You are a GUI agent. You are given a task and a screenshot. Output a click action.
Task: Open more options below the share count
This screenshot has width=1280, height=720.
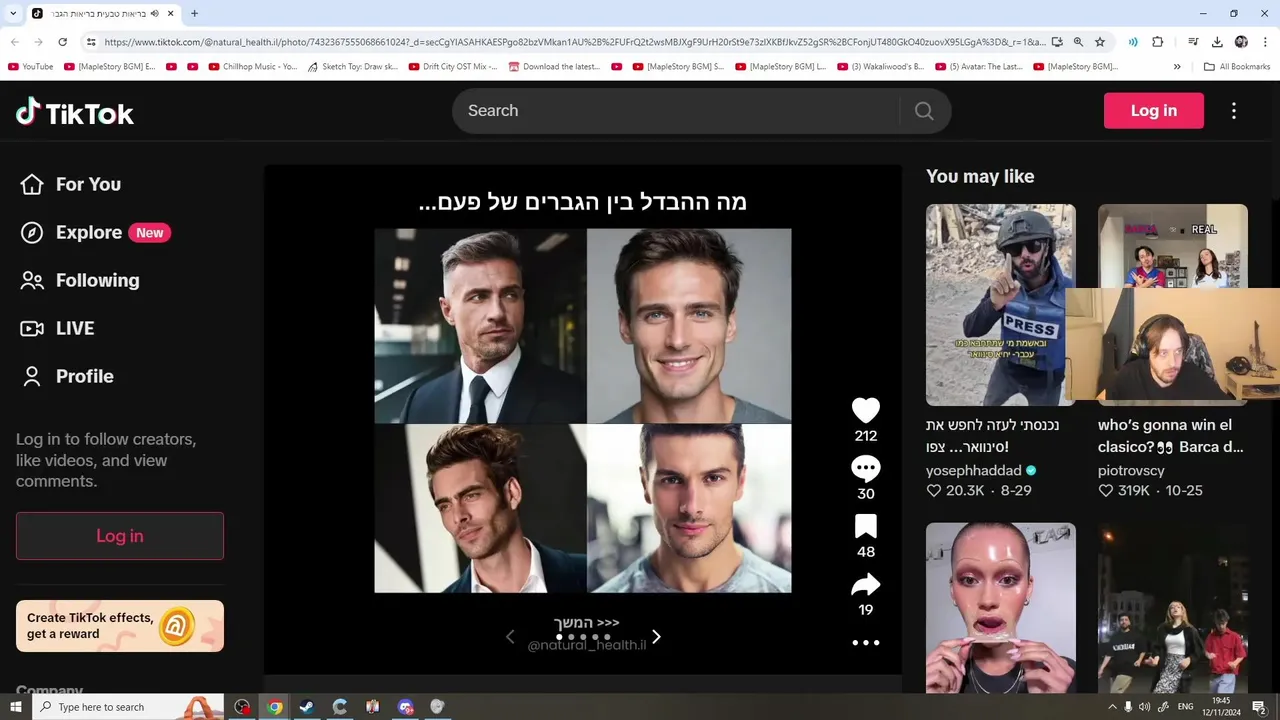coord(866,643)
